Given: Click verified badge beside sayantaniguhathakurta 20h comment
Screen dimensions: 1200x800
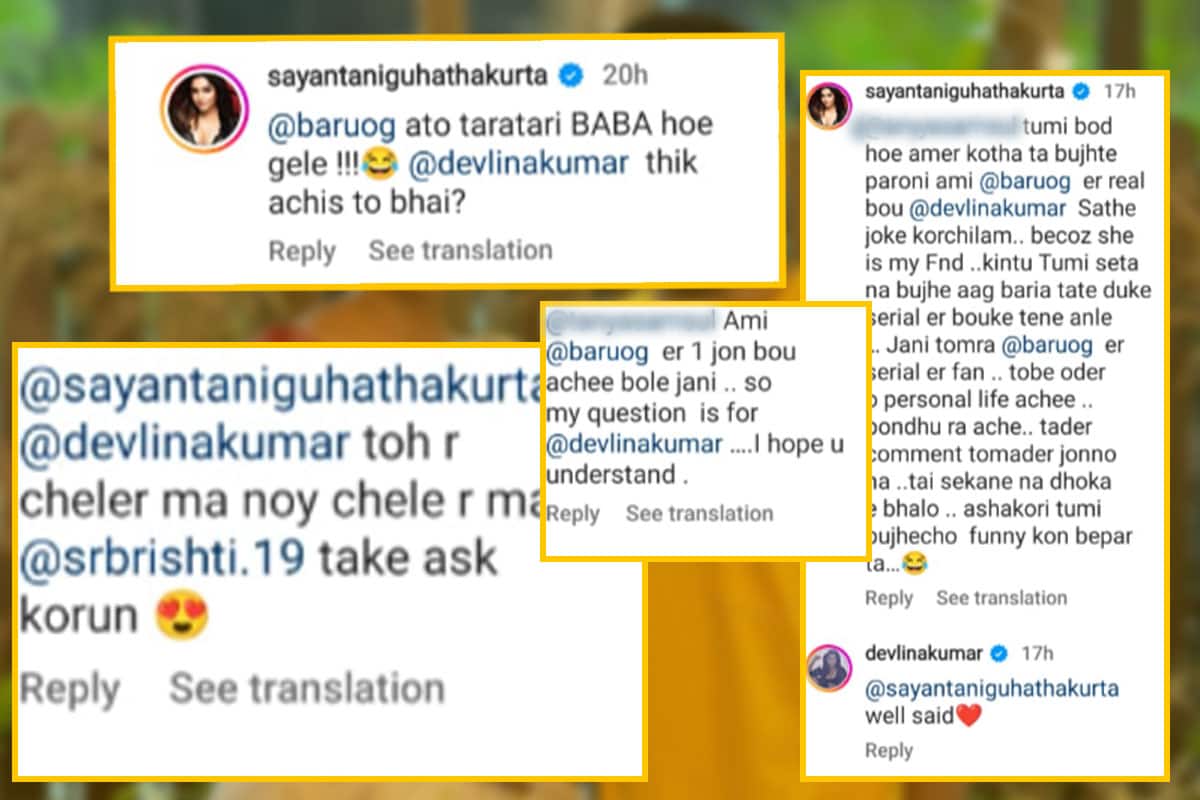Looking at the screenshot, I should pyautogui.click(x=572, y=75).
